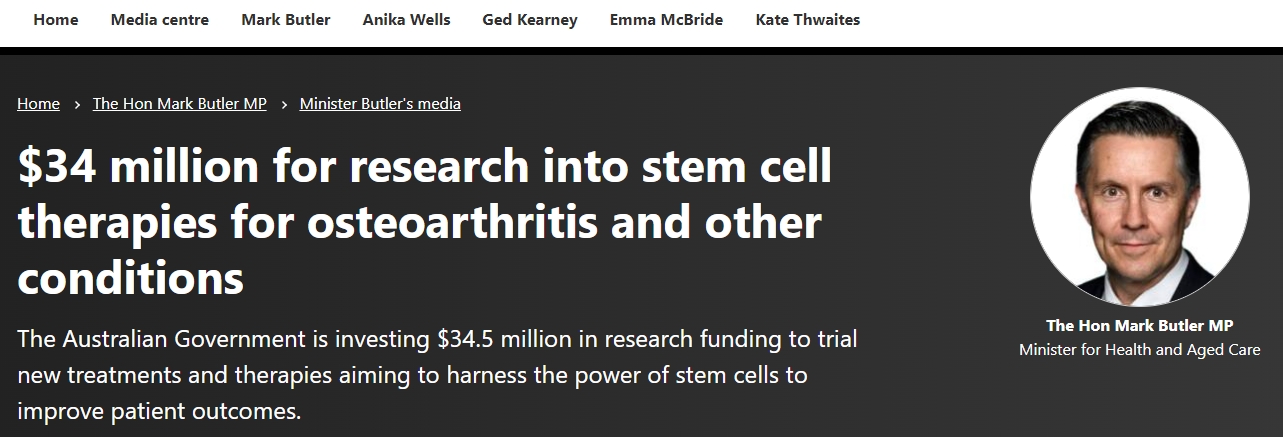Click the word 'conditions' in the headline
Viewport: 1283px width, 437px height.
(x=131, y=277)
